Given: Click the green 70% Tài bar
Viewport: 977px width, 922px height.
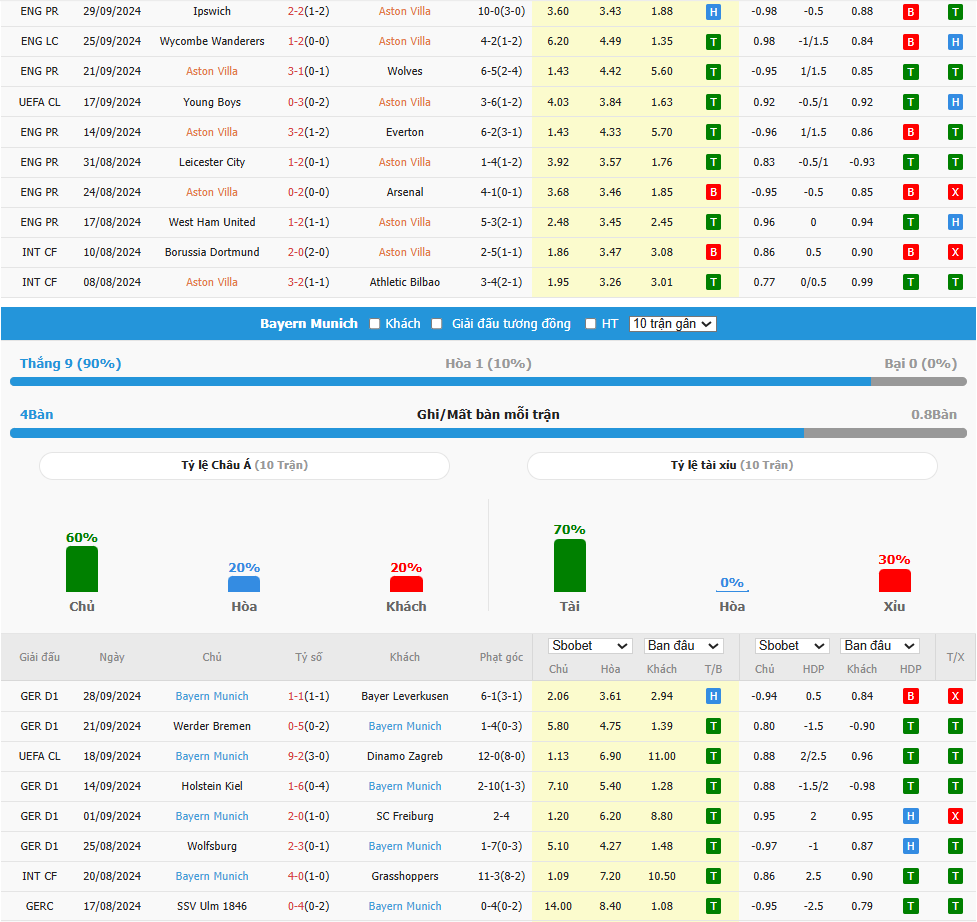Looking at the screenshot, I should pyautogui.click(x=570, y=566).
